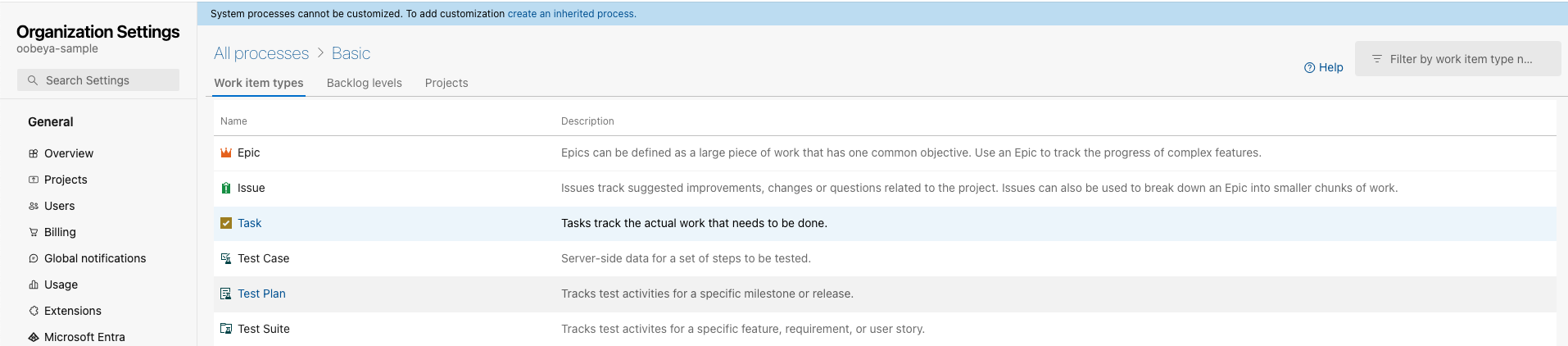1568x346 pixels.
Task: Select the Work item types tab
Action: coord(259,83)
